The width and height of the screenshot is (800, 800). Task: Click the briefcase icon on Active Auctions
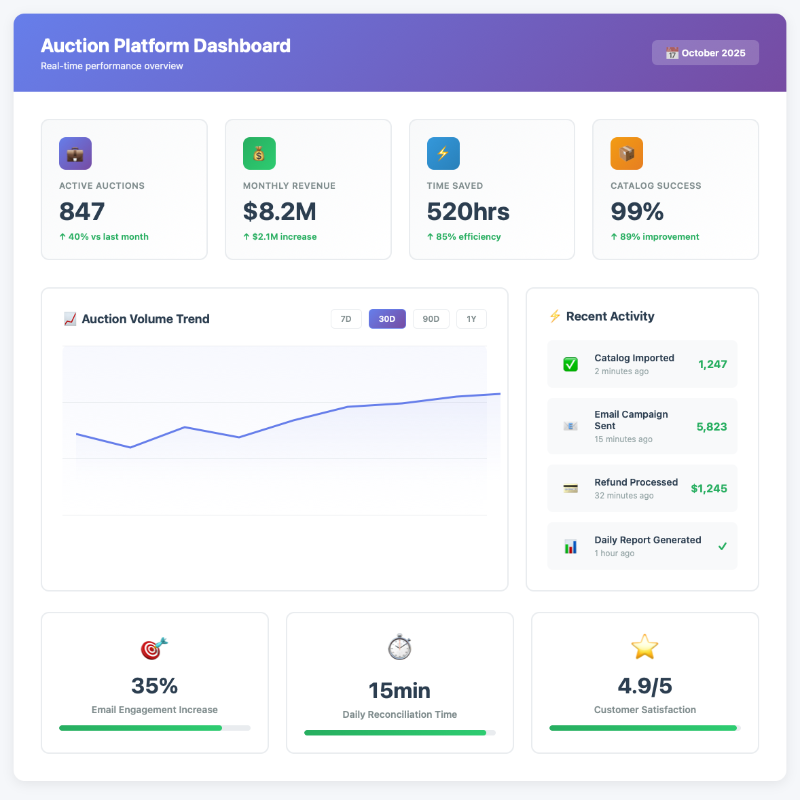75,153
